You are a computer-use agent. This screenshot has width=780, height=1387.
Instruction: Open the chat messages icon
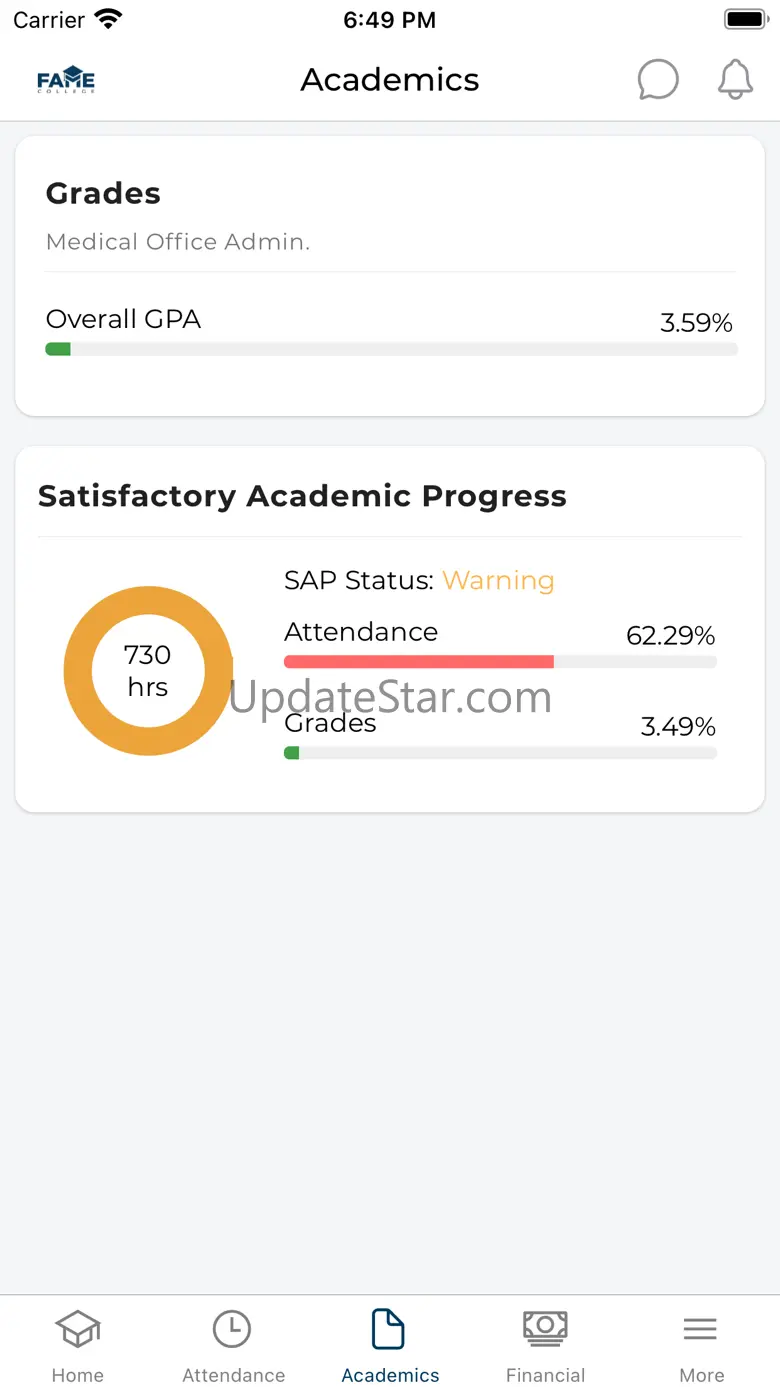[x=658, y=80]
